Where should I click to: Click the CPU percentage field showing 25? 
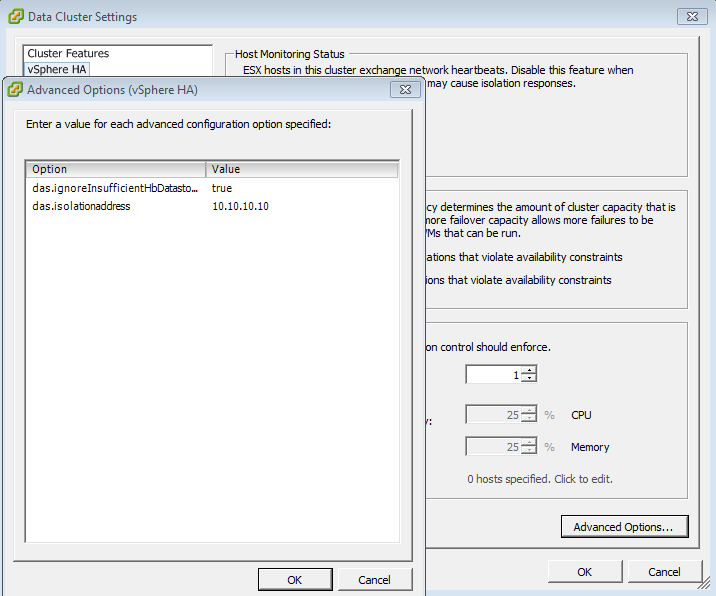(x=494, y=415)
